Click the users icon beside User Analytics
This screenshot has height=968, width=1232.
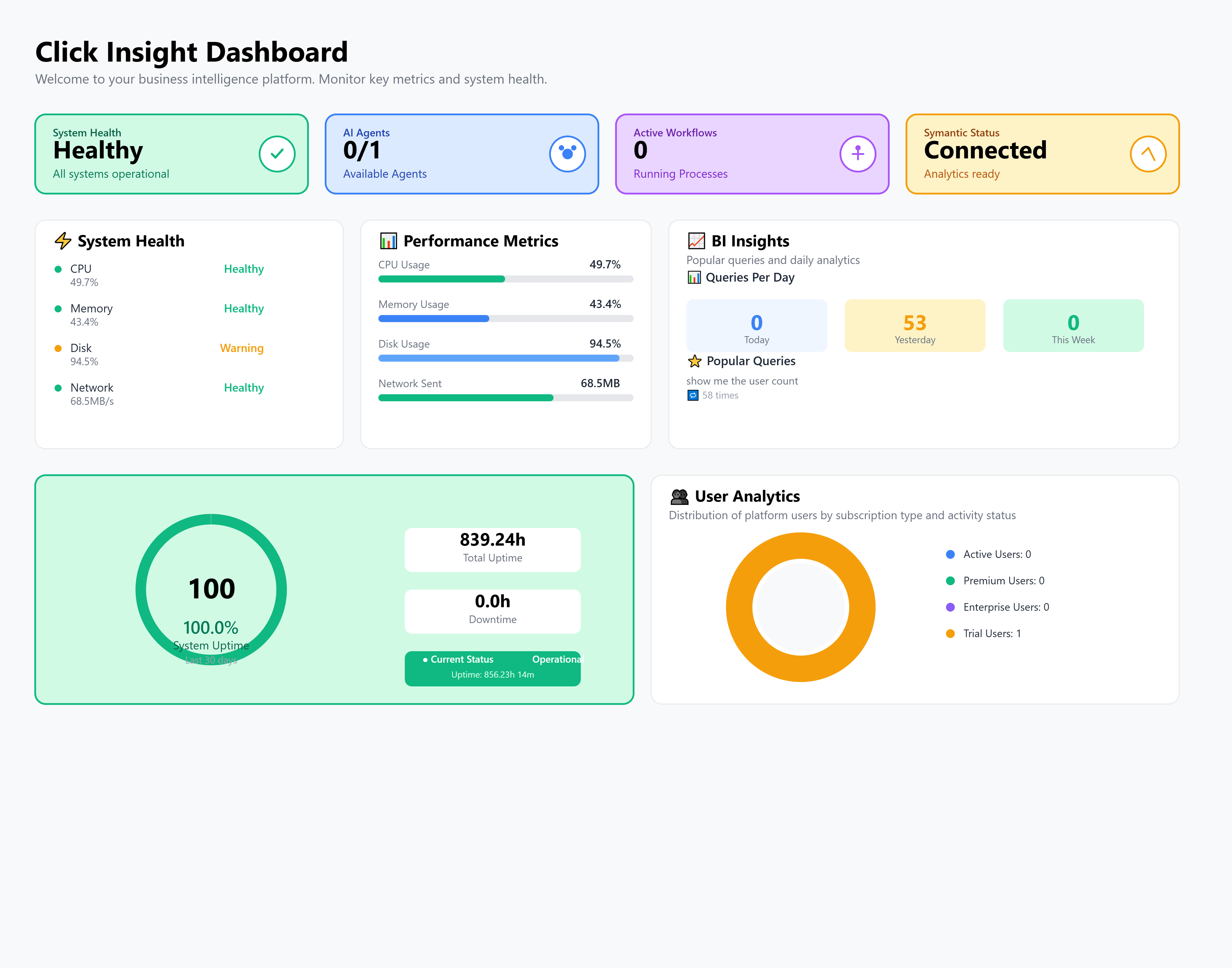click(679, 497)
